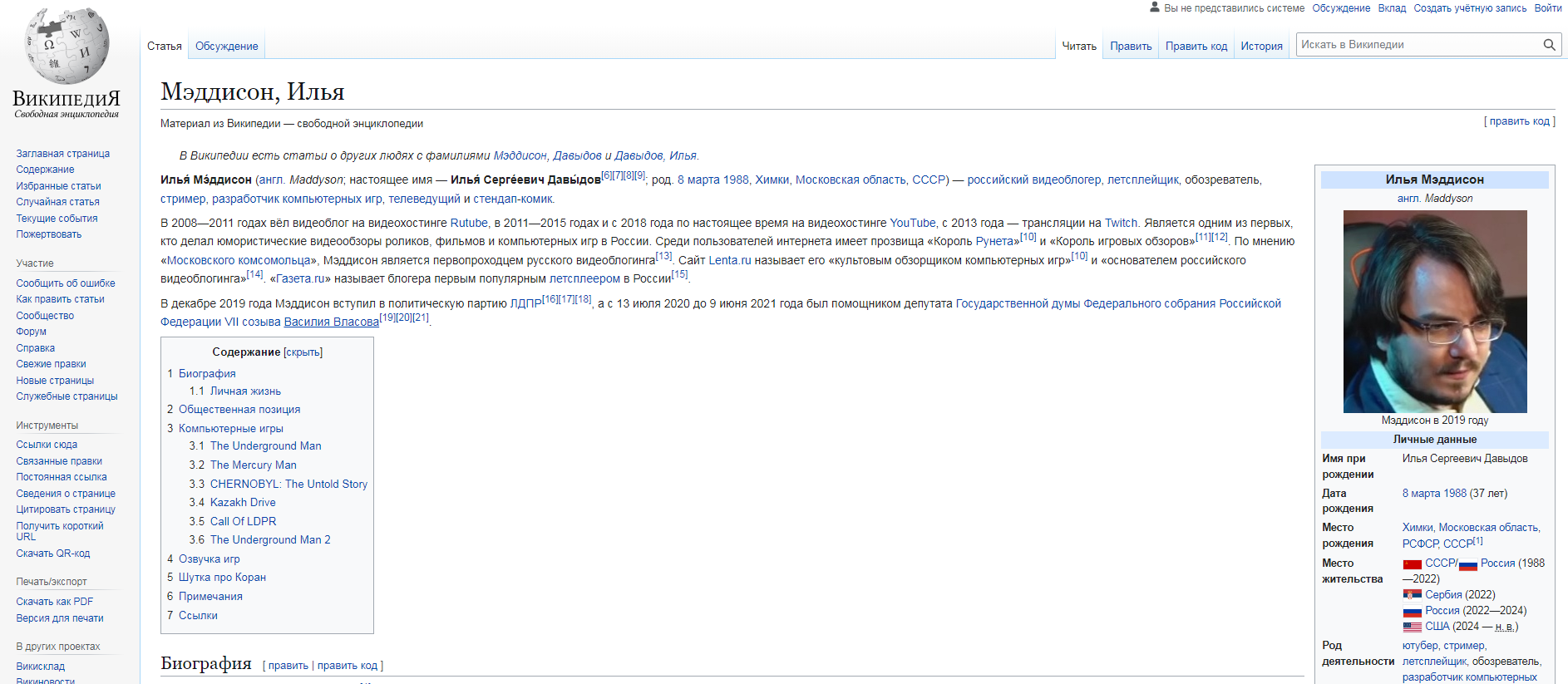This screenshot has height=684, width=1568.
Task: Open the Вклад link at top
Action: (x=1392, y=8)
